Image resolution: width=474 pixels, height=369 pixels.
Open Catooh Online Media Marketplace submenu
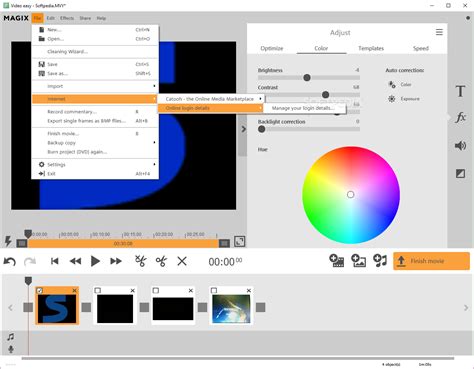211,99
